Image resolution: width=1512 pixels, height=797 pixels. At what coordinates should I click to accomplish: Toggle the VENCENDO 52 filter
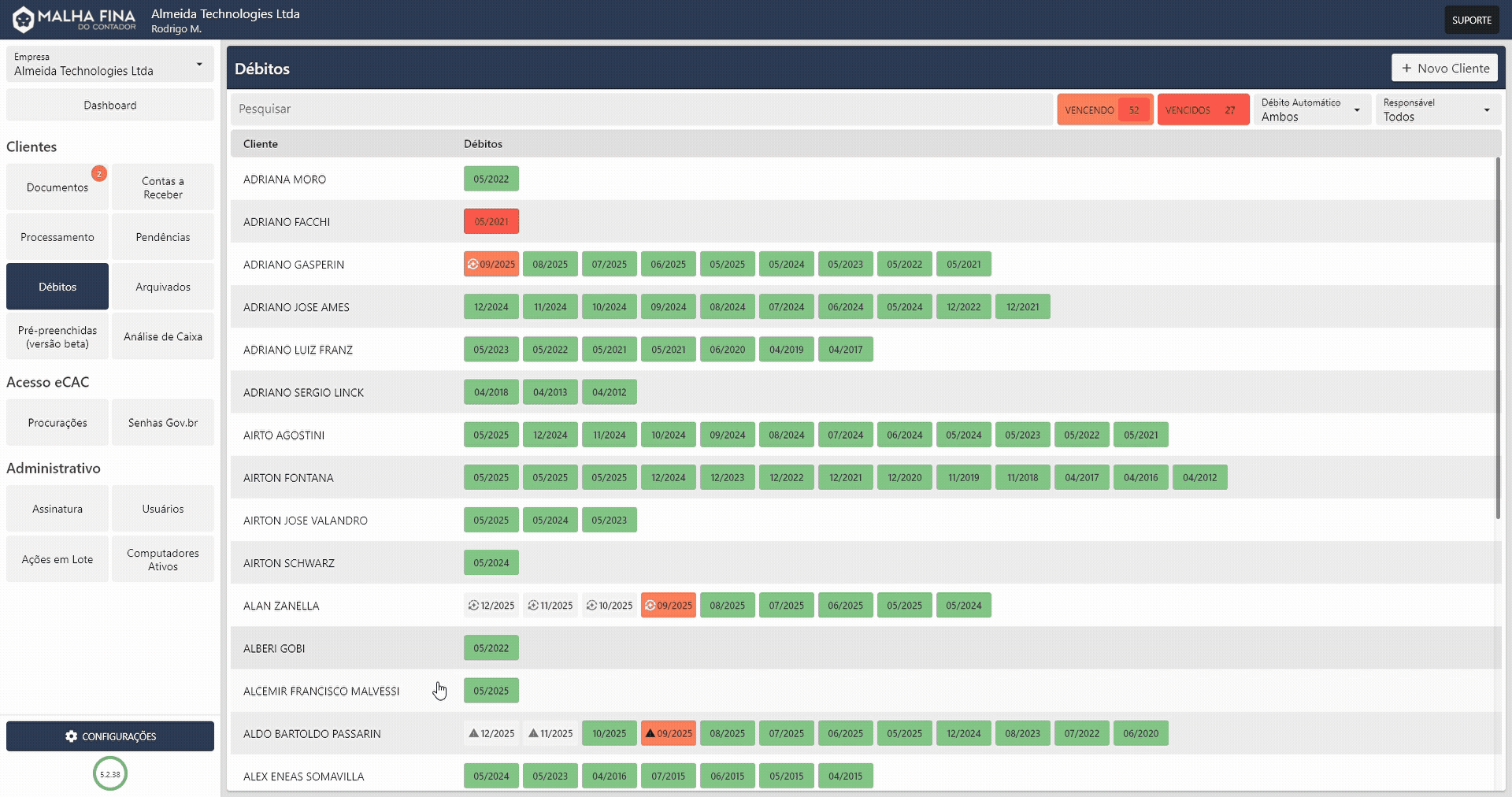pyautogui.click(x=1104, y=109)
